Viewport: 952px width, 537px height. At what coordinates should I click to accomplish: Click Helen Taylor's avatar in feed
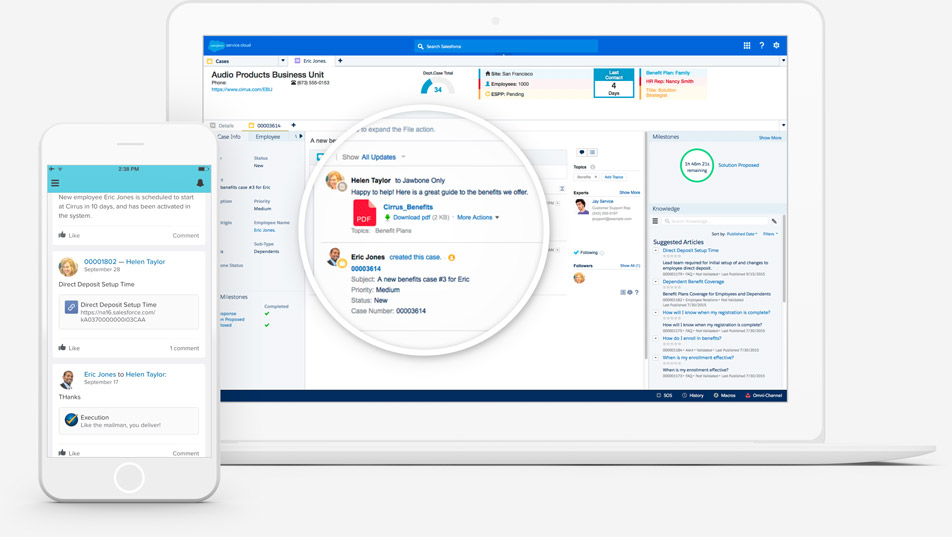pyautogui.click(x=335, y=180)
